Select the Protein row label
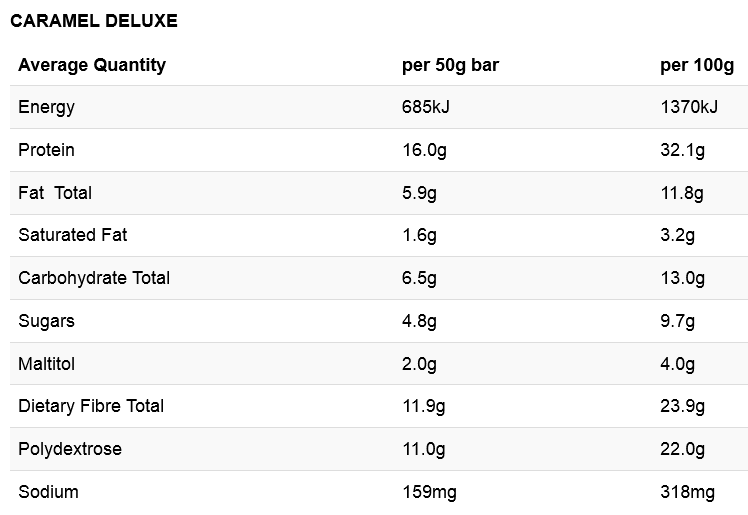 46,150
